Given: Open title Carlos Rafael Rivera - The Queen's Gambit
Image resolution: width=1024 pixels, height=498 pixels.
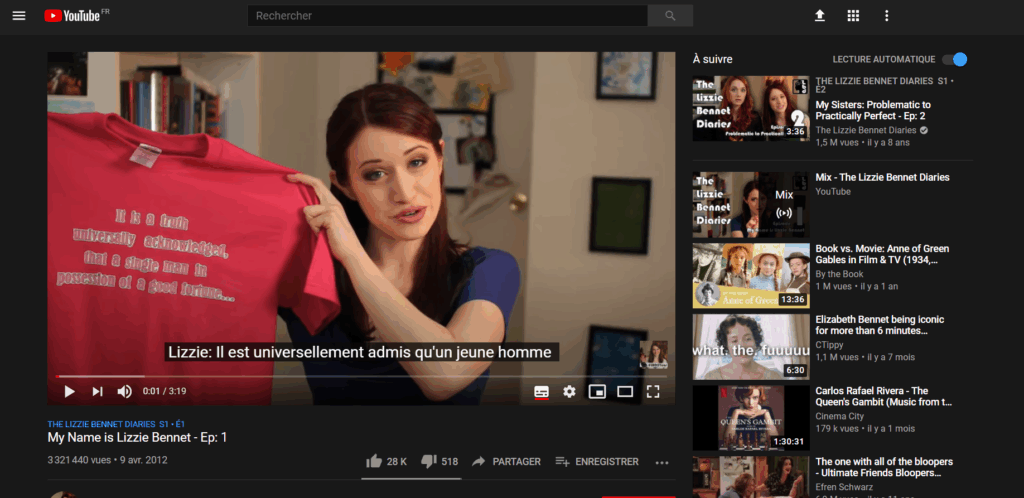Looking at the screenshot, I should click(884, 396).
